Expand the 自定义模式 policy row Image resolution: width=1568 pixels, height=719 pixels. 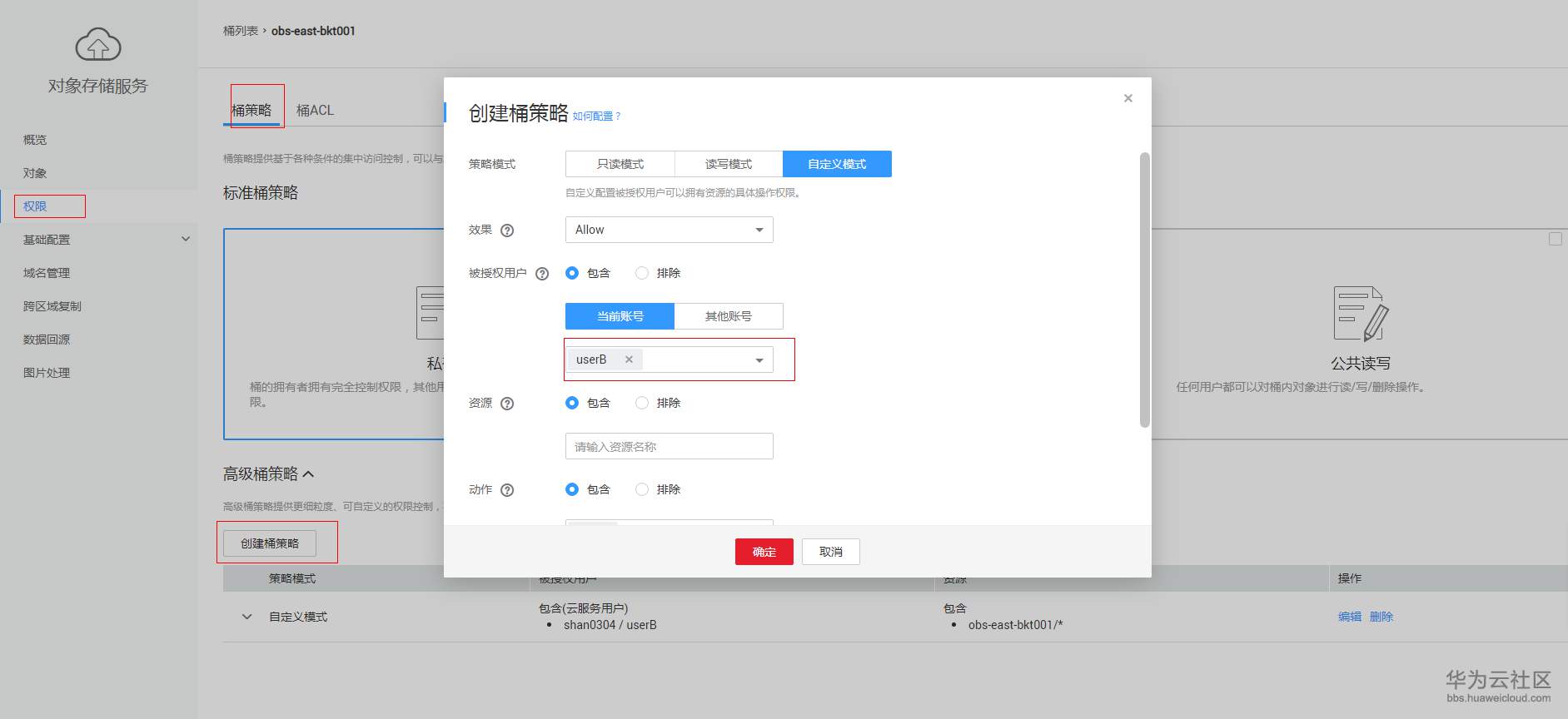tap(246, 617)
